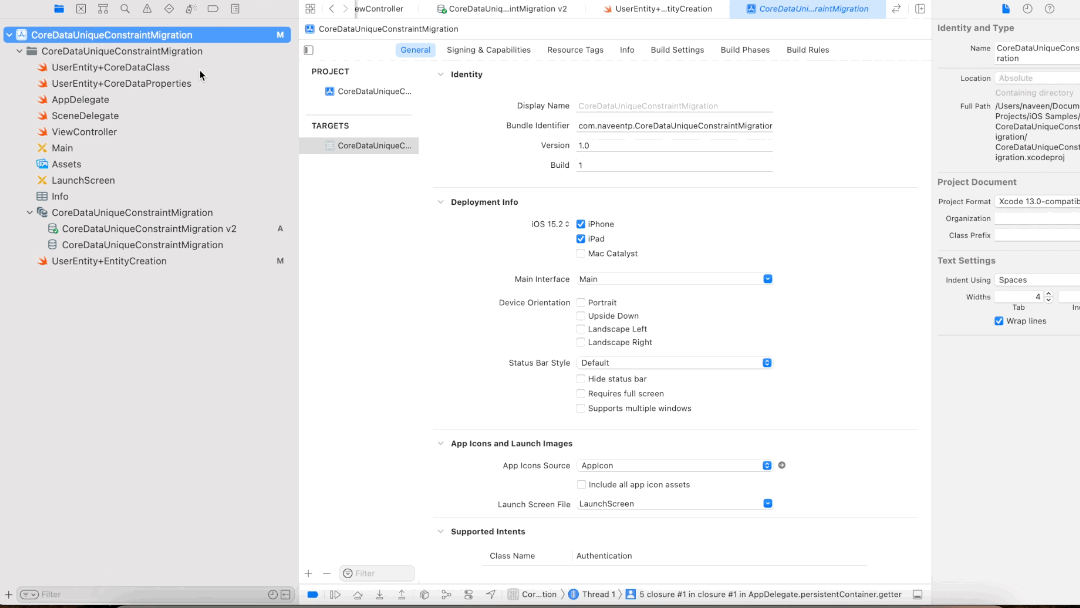This screenshot has width=1080, height=608.
Task: Select AppDelegate in the project navigator
Action: [80, 100]
